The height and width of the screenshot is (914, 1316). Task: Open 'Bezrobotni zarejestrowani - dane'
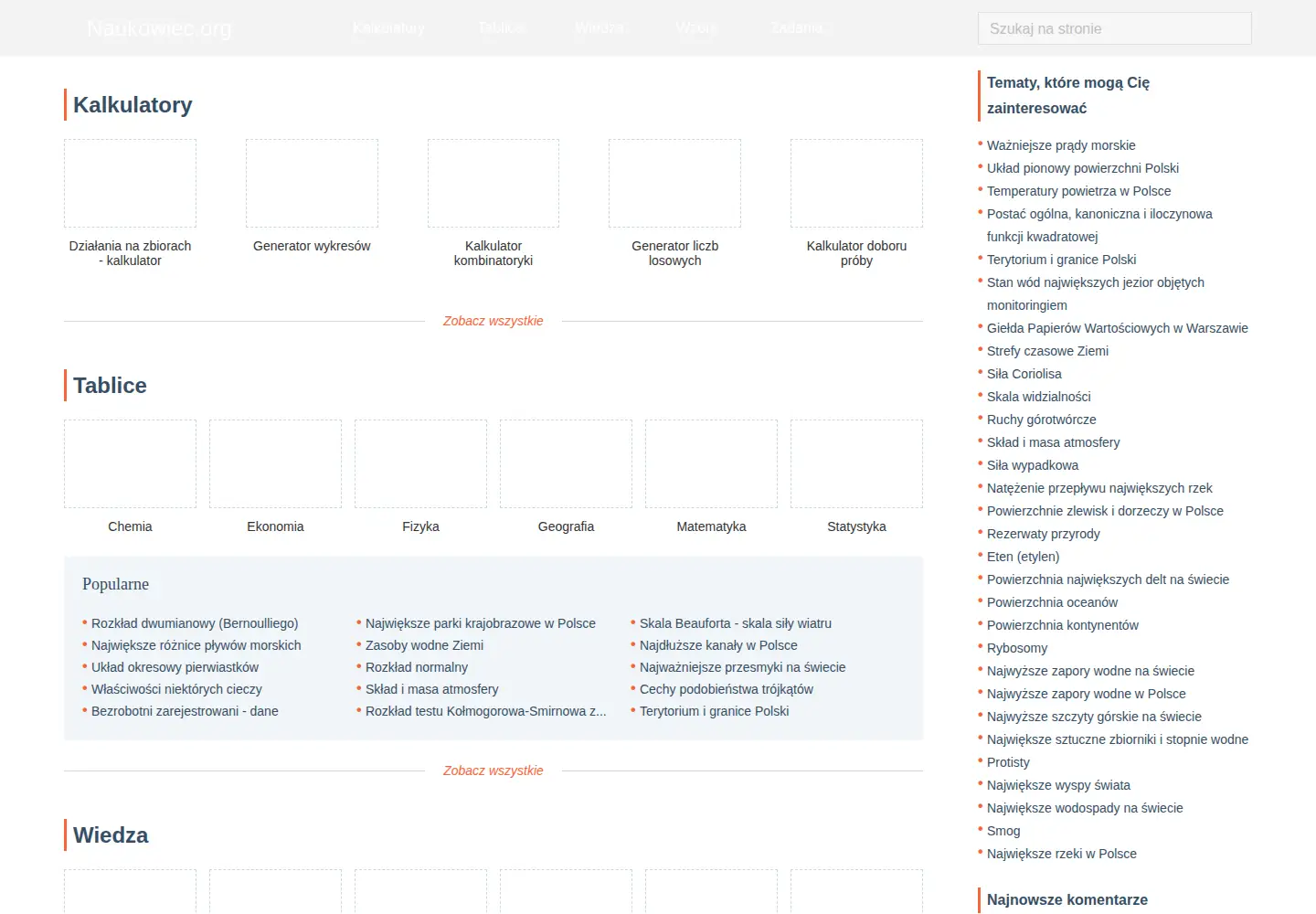[185, 711]
